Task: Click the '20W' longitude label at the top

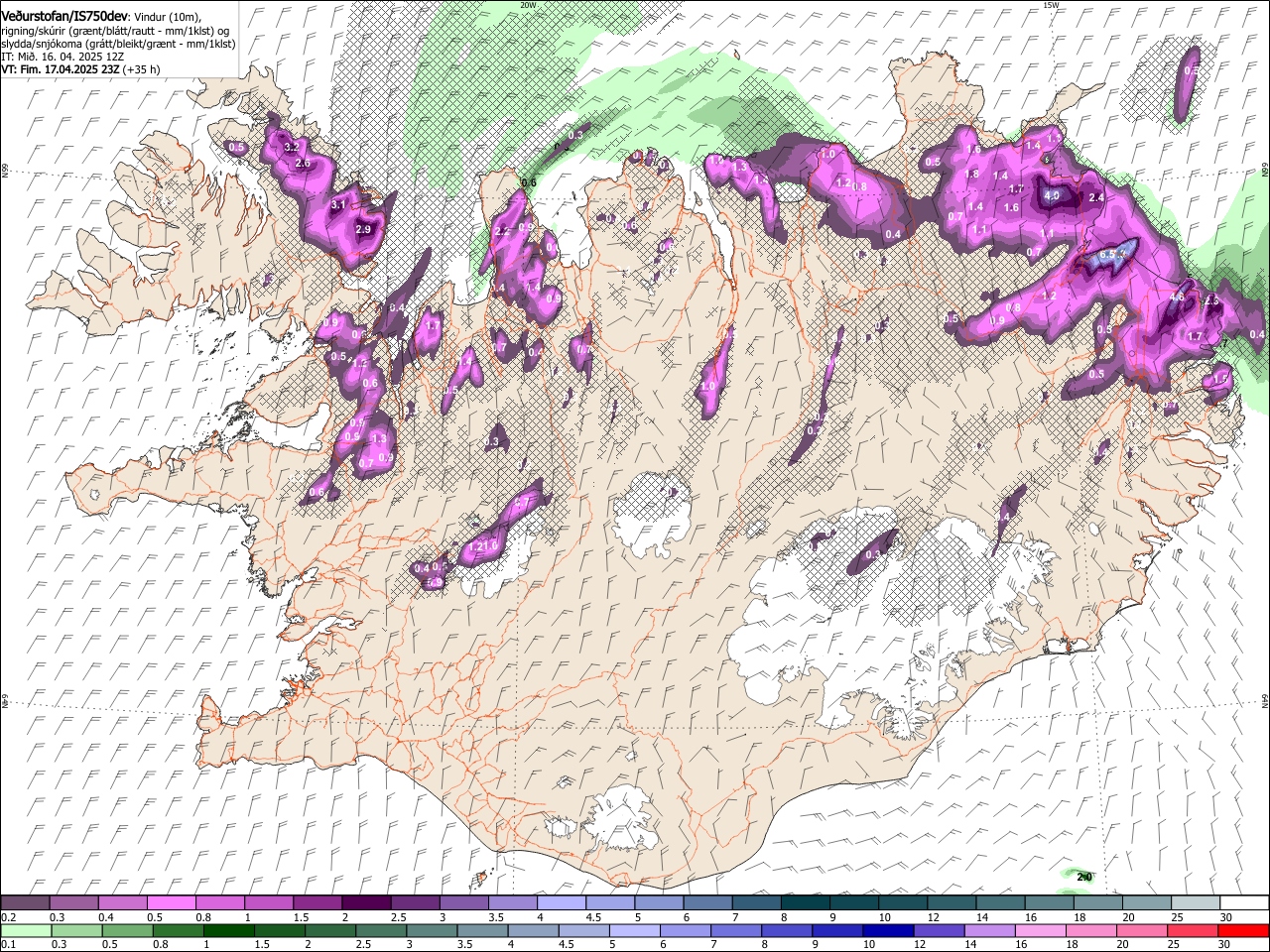Action: click(x=528, y=5)
